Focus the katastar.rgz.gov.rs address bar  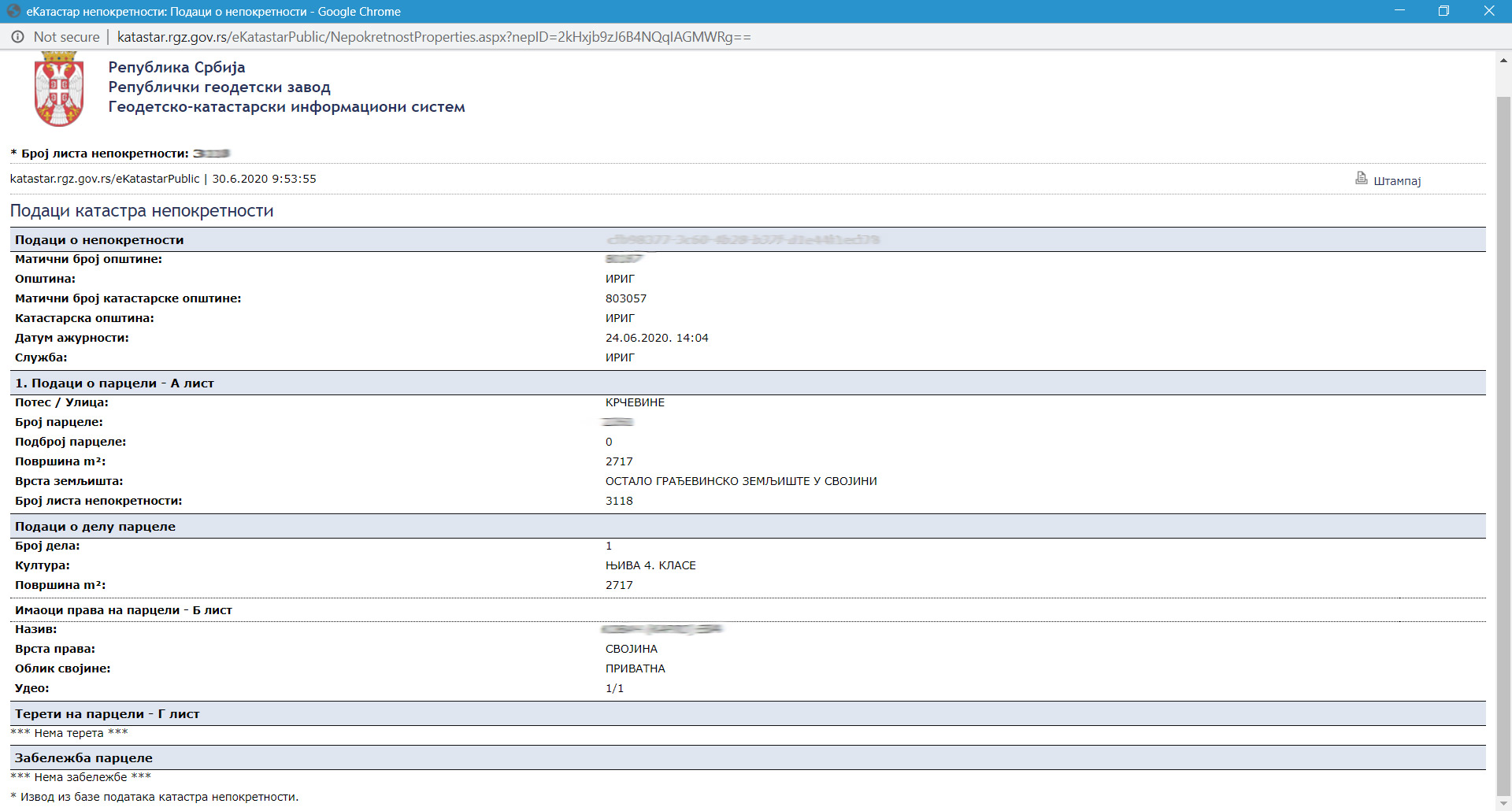pyautogui.click(x=433, y=37)
